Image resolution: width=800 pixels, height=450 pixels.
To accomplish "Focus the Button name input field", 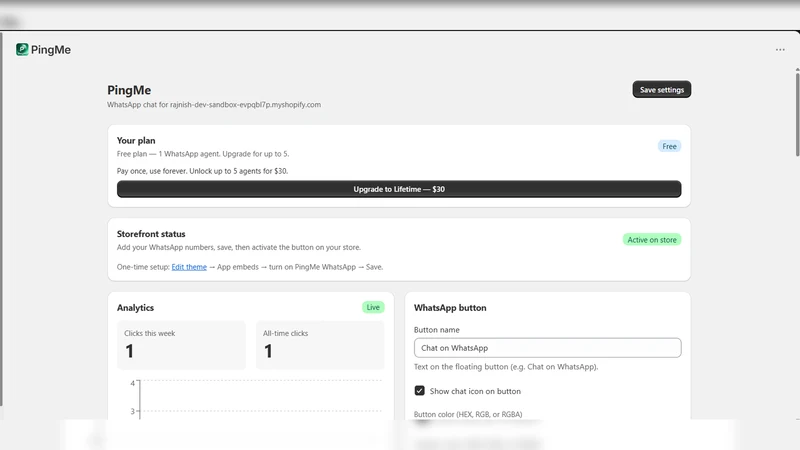I will click(547, 347).
